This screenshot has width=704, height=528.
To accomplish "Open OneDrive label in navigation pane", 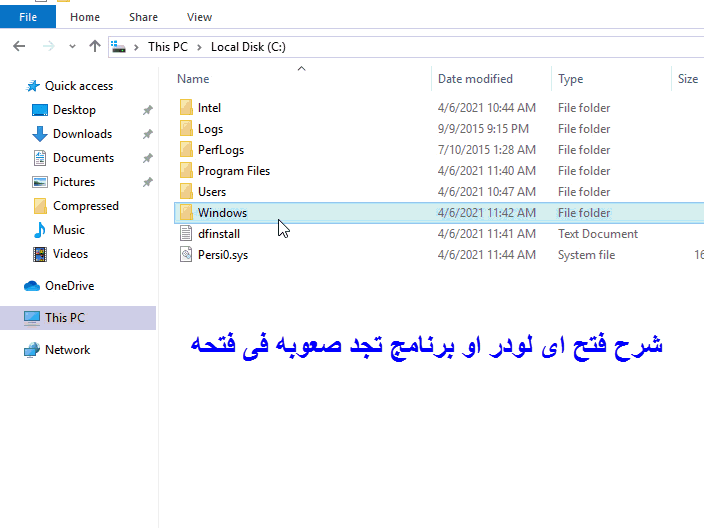I will coord(70,286).
